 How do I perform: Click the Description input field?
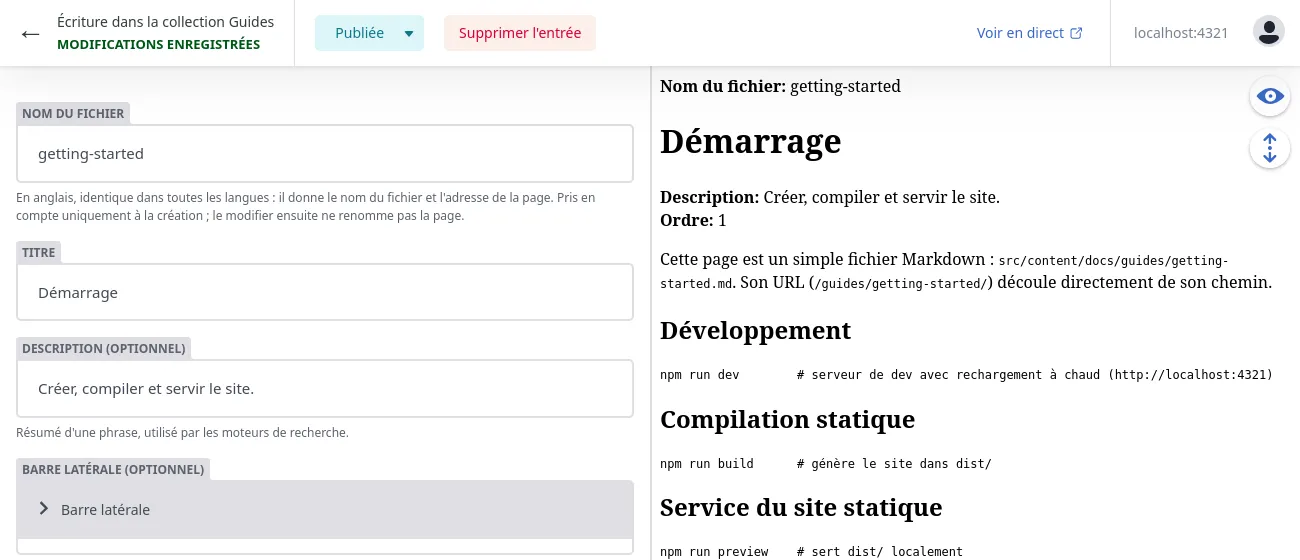325,388
